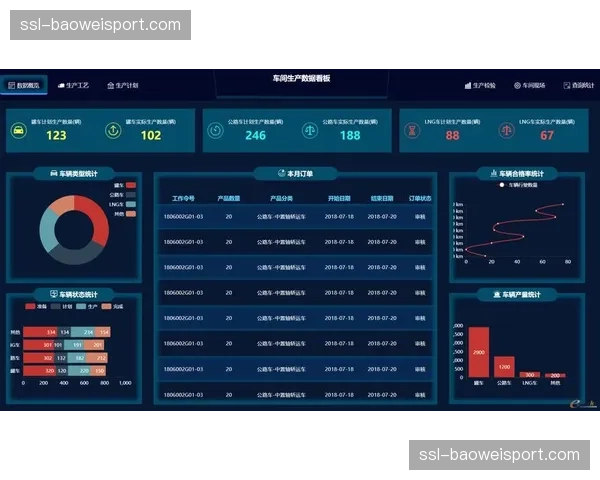
Task: Select the red 罐车 bar in 车辆产量统计
Action: (x=479, y=352)
